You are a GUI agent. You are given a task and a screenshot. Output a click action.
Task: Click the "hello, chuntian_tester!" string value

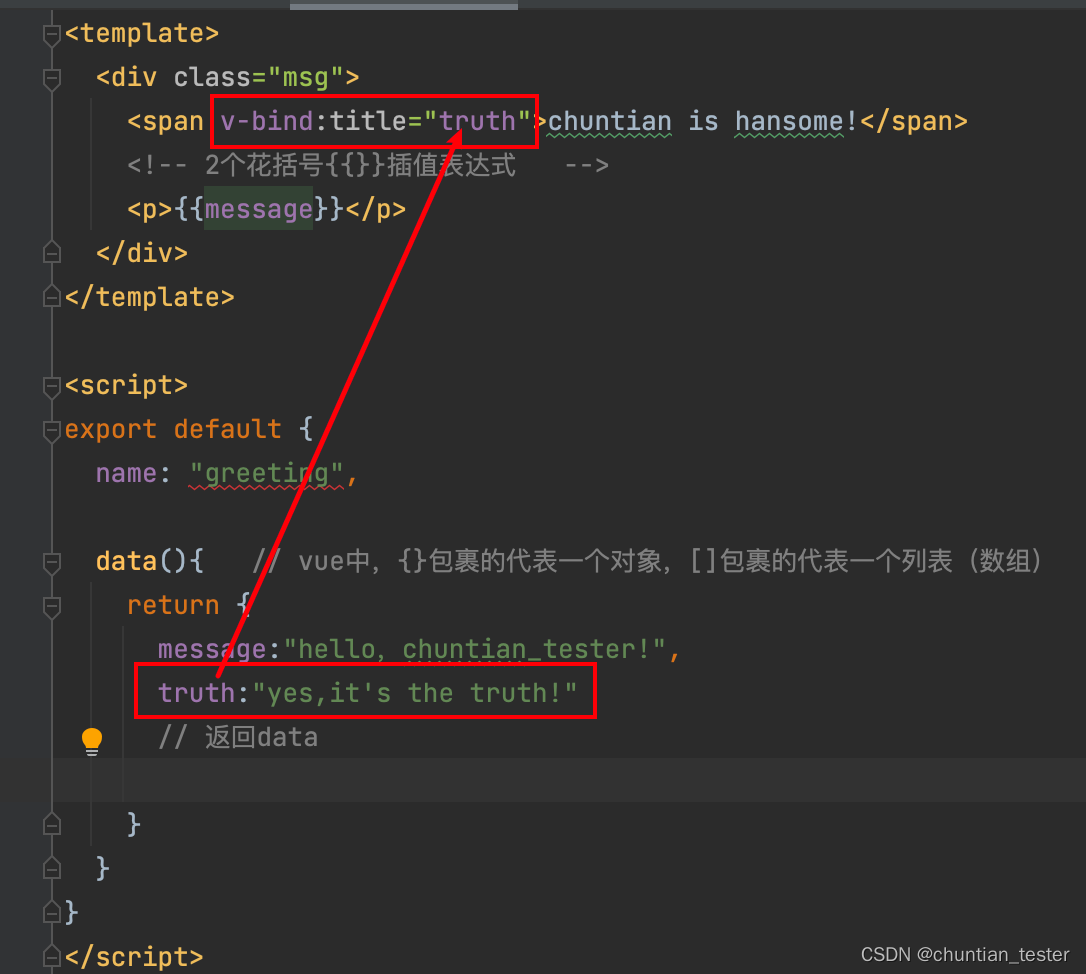pos(474,649)
